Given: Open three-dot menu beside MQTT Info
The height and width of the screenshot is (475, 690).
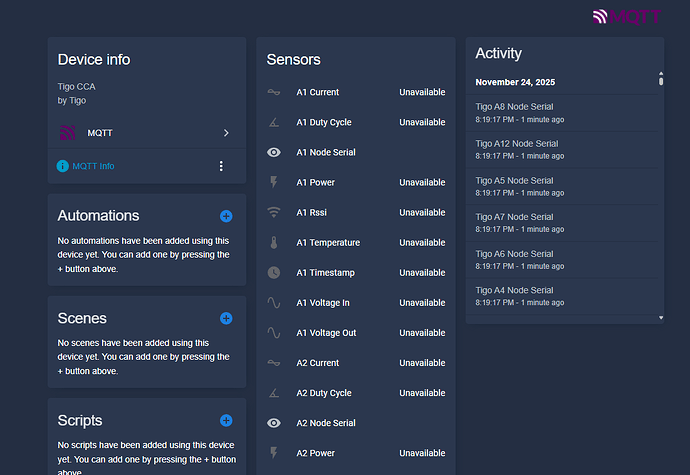Looking at the screenshot, I should [221, 166].
